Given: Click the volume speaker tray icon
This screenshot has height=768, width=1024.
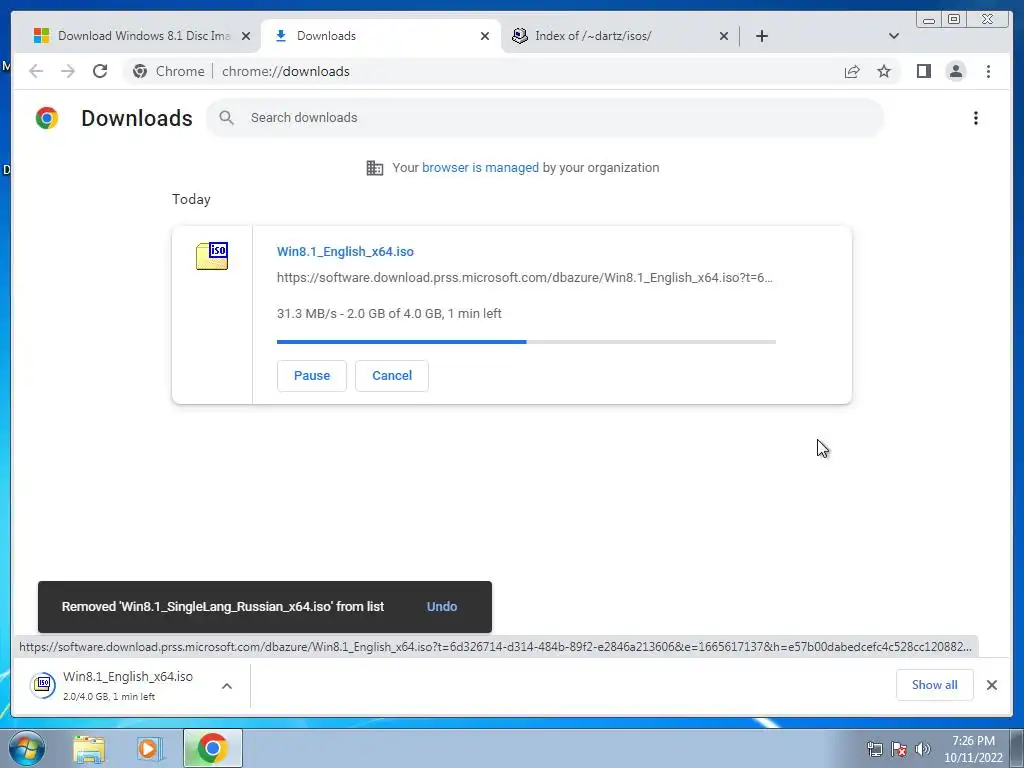Looking at the screenshot, I should (x=923, y=750).
